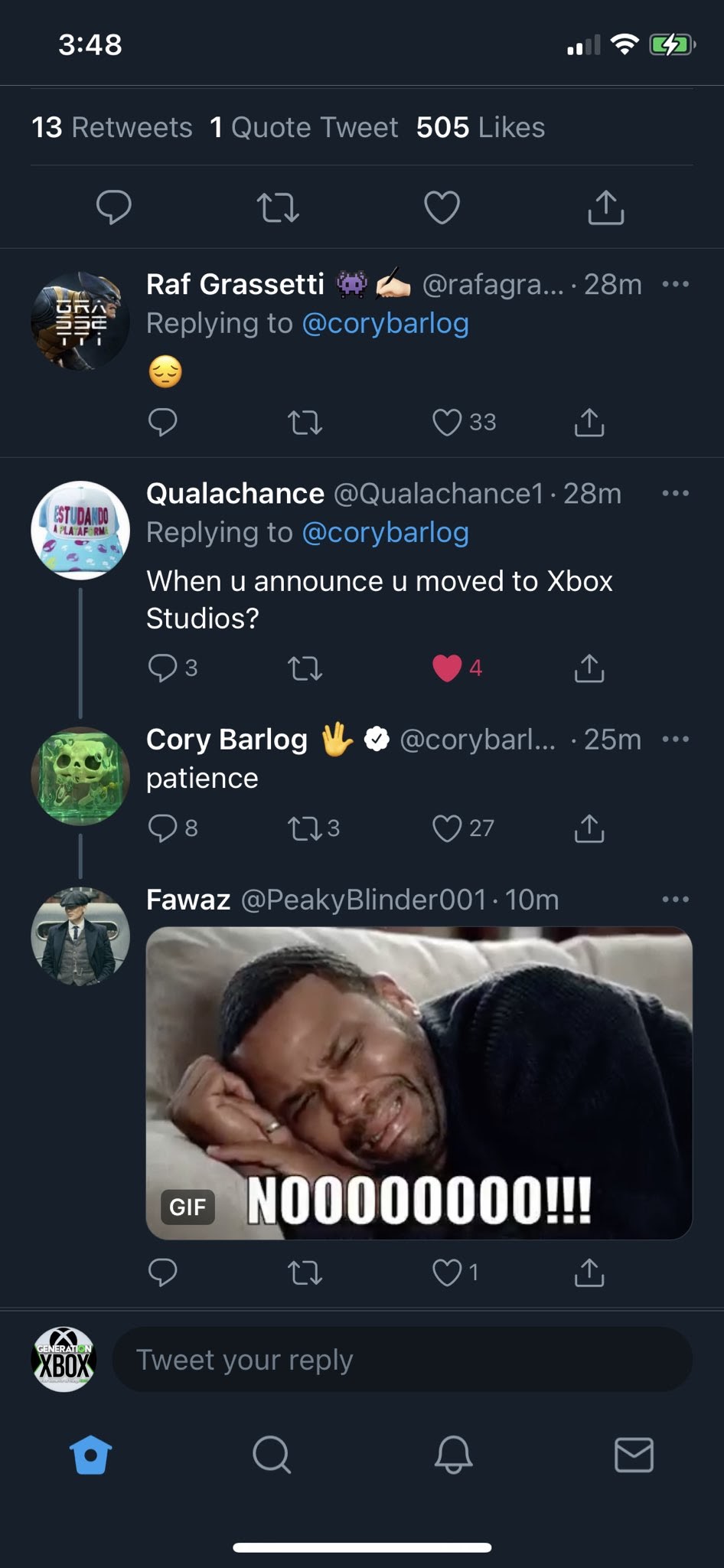The image size is (724, 1568).
Task: Open more options for Raf Grassetti's tweet
Action: coord(675,284)
